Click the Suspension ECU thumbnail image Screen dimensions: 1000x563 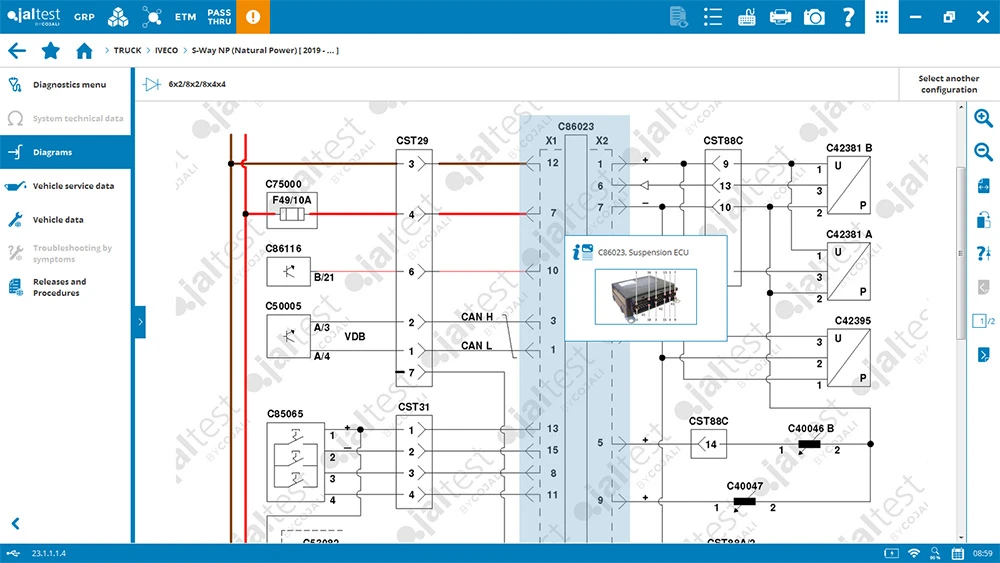pos(645,296)
